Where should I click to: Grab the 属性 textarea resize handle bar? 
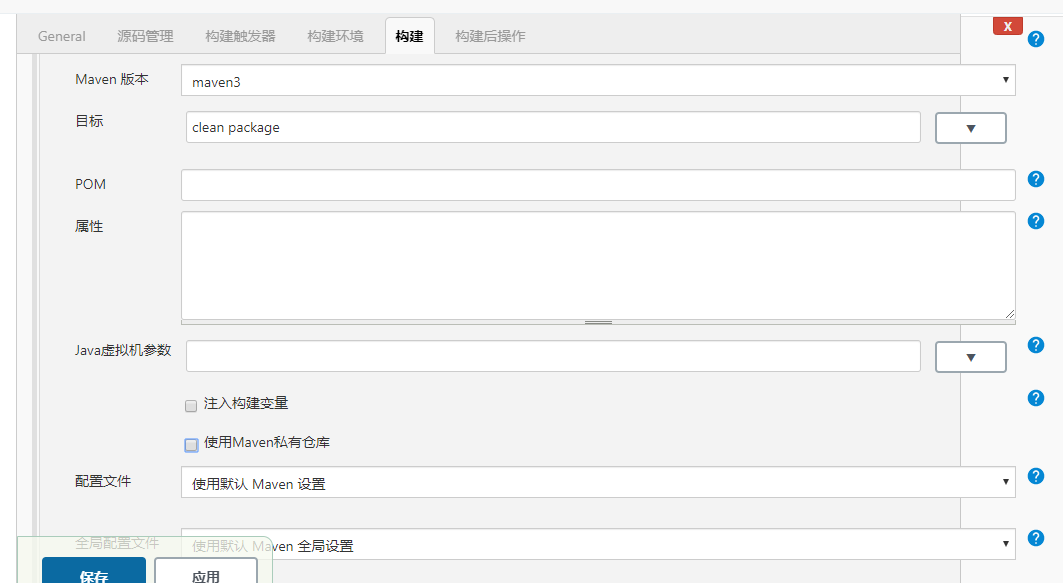click(598, 323)
